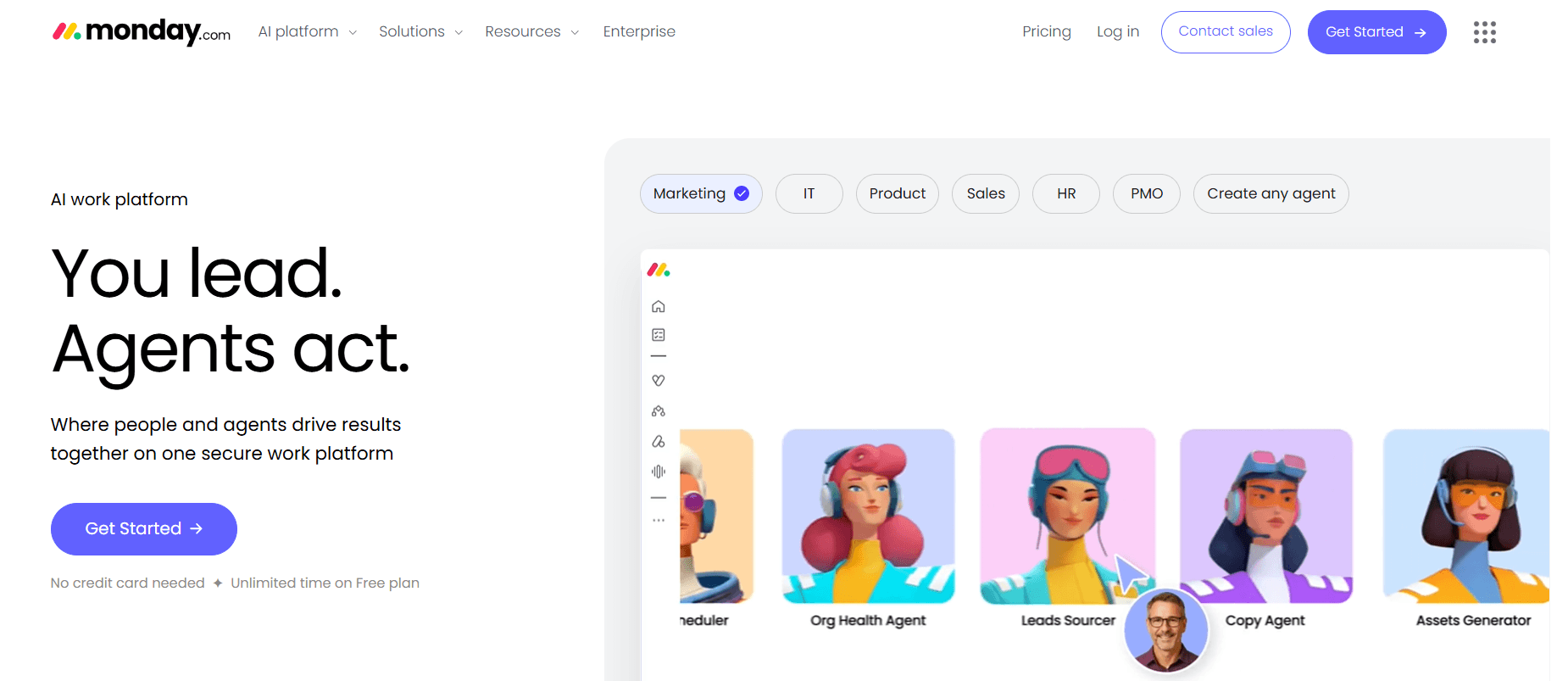Click the large Get Started hero button
1568x681 pixels.
(144, 529)
